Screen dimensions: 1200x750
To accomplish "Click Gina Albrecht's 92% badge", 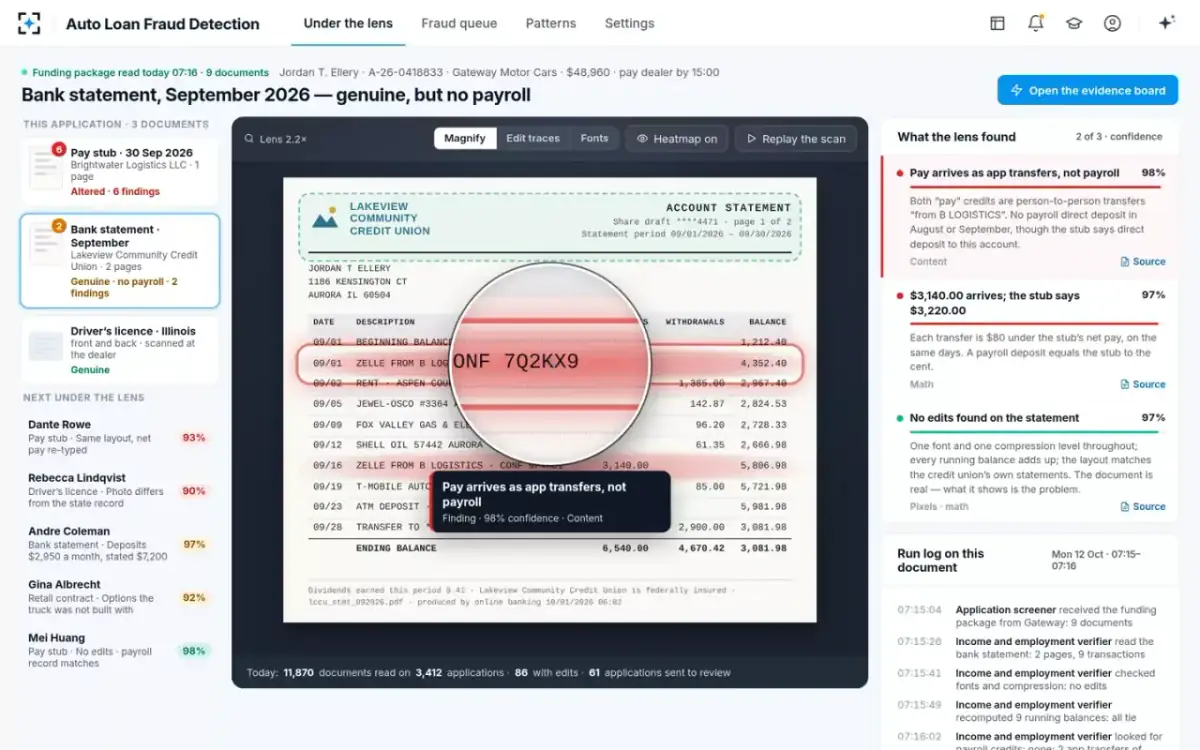I will pos(194,598).
